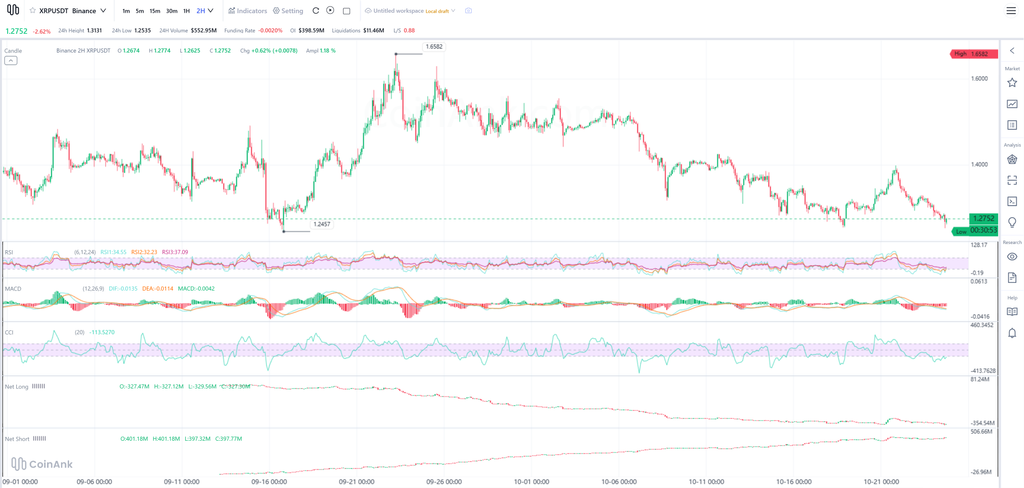Select the 1m timeframe
This screenshot has height=488, width=1024.
[125, 10]
